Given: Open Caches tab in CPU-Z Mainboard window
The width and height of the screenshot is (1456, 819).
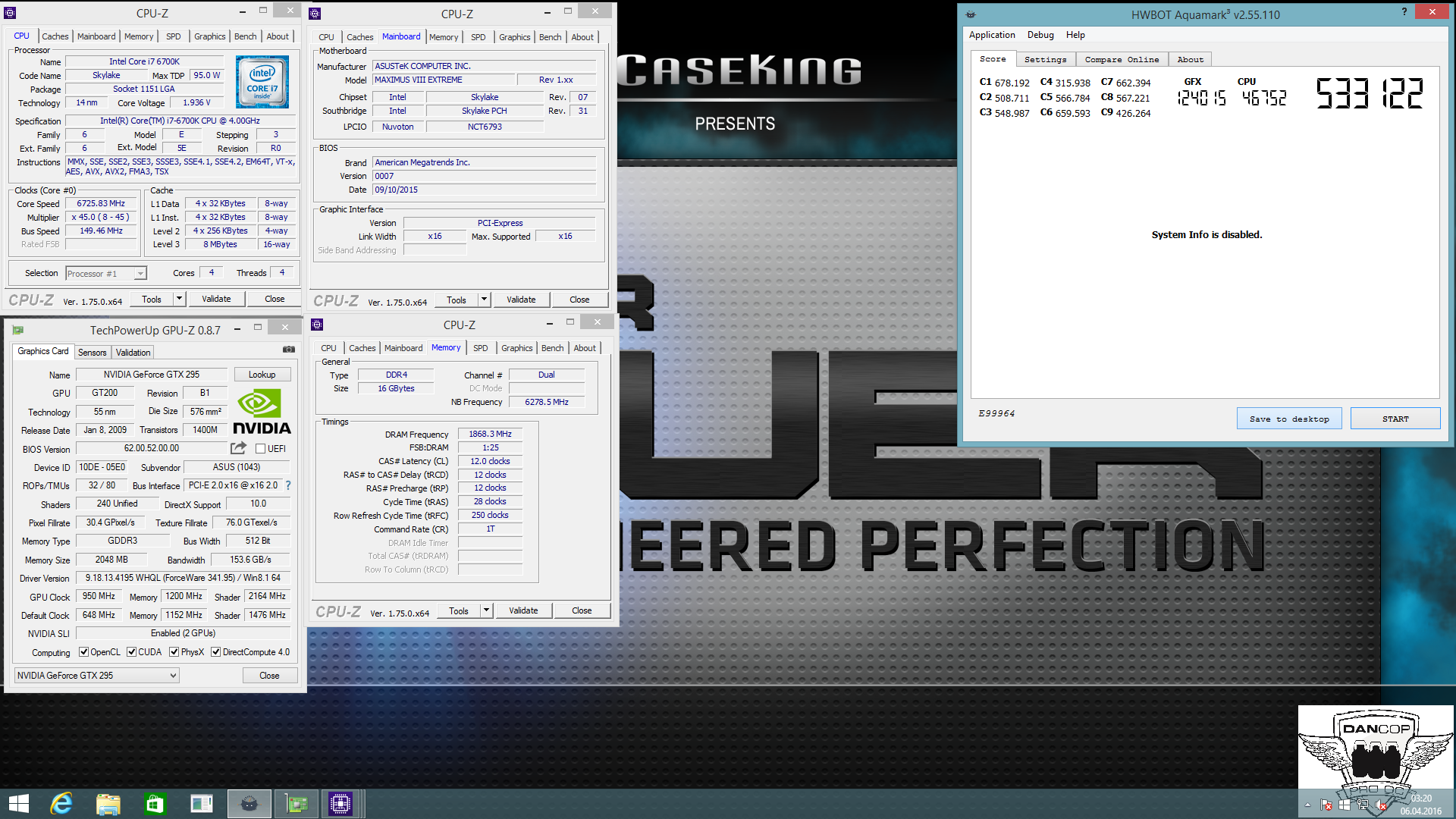Looking at the screenshot, I should tap(359, 37).
